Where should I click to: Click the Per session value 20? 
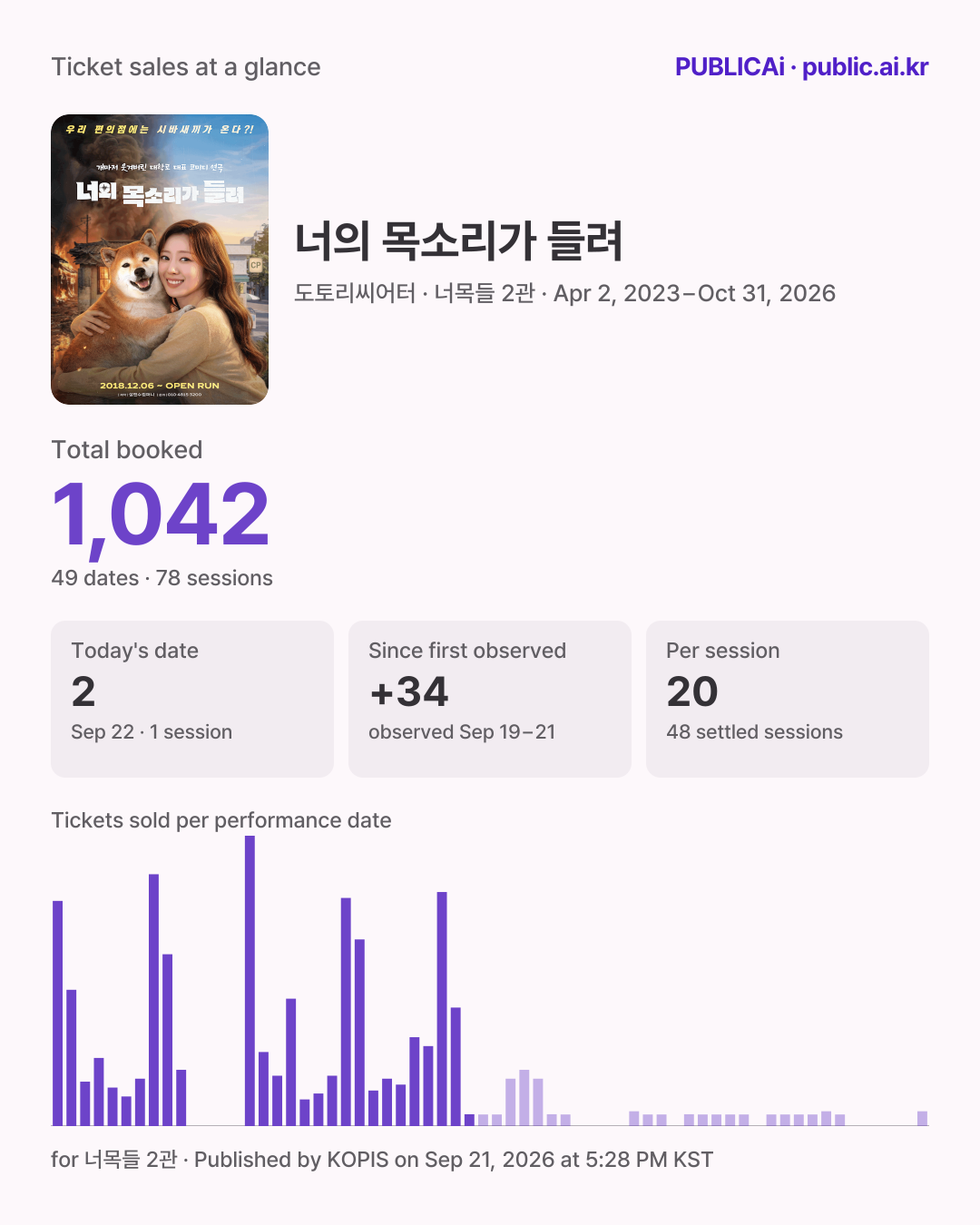click(x=692, y=692)
